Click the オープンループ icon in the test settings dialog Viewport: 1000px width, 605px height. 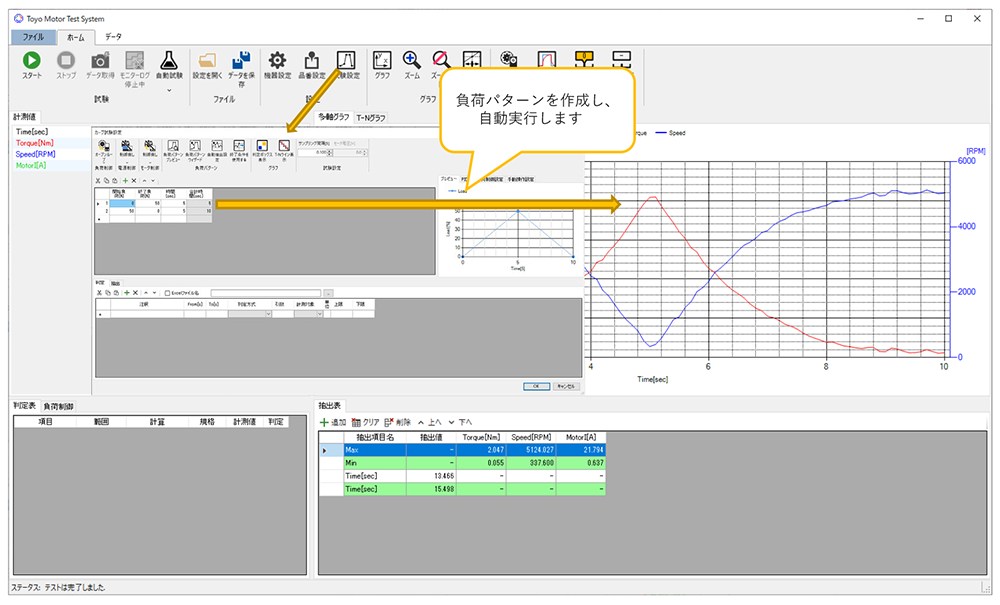click(x=103, y=146)
